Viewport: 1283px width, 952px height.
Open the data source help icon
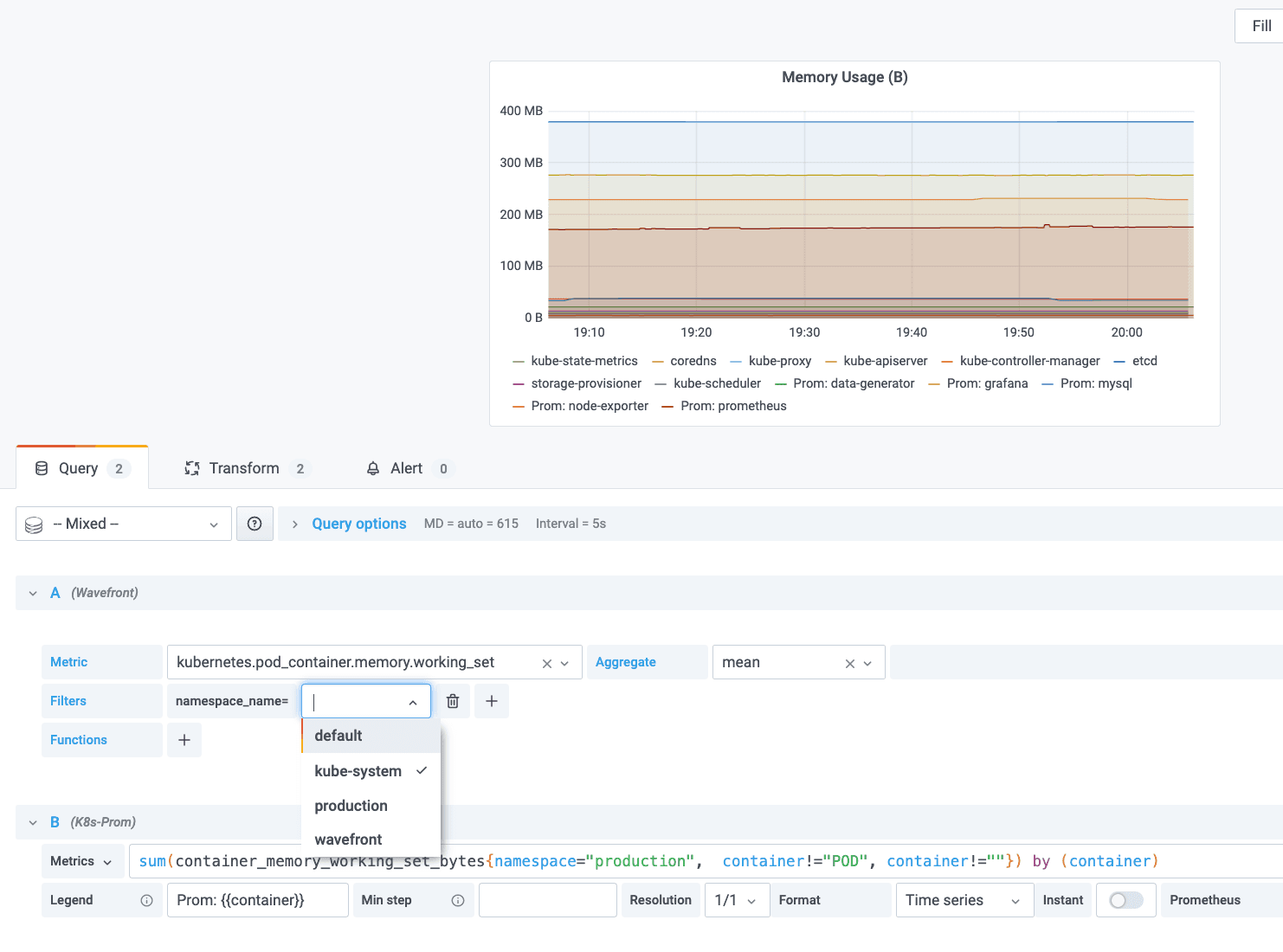coord(255,524)
